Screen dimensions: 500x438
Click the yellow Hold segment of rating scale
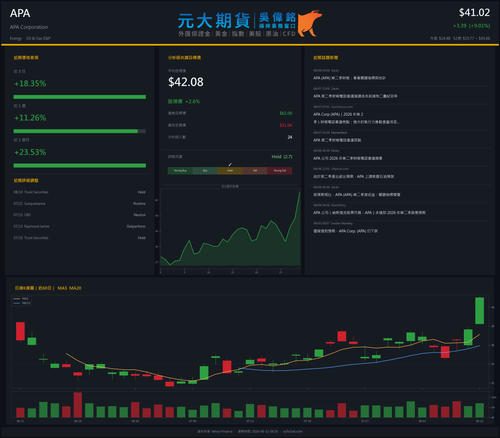[x=230, y=171]
